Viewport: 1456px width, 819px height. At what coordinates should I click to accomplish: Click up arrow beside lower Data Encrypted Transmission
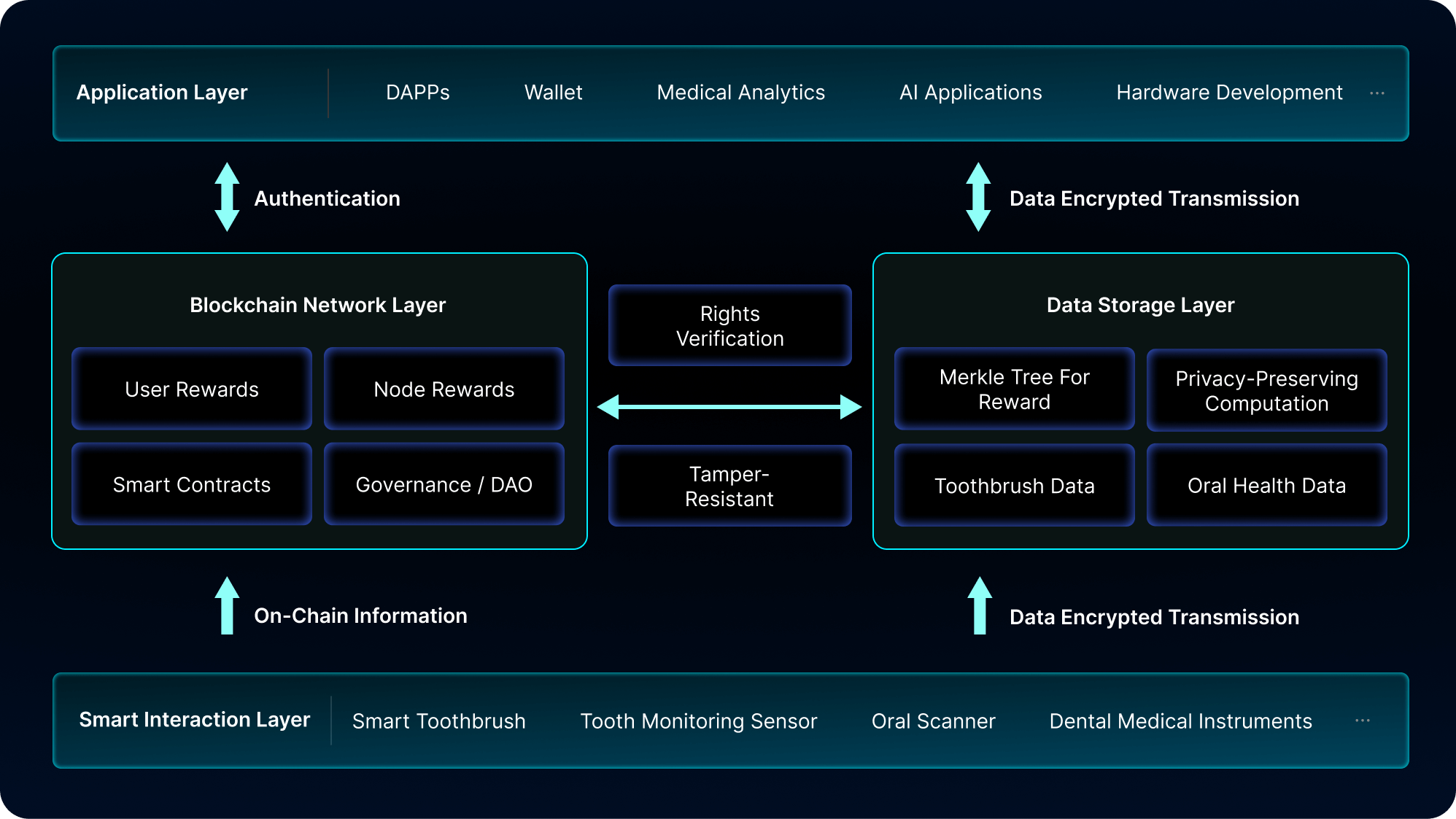(979, 606)
